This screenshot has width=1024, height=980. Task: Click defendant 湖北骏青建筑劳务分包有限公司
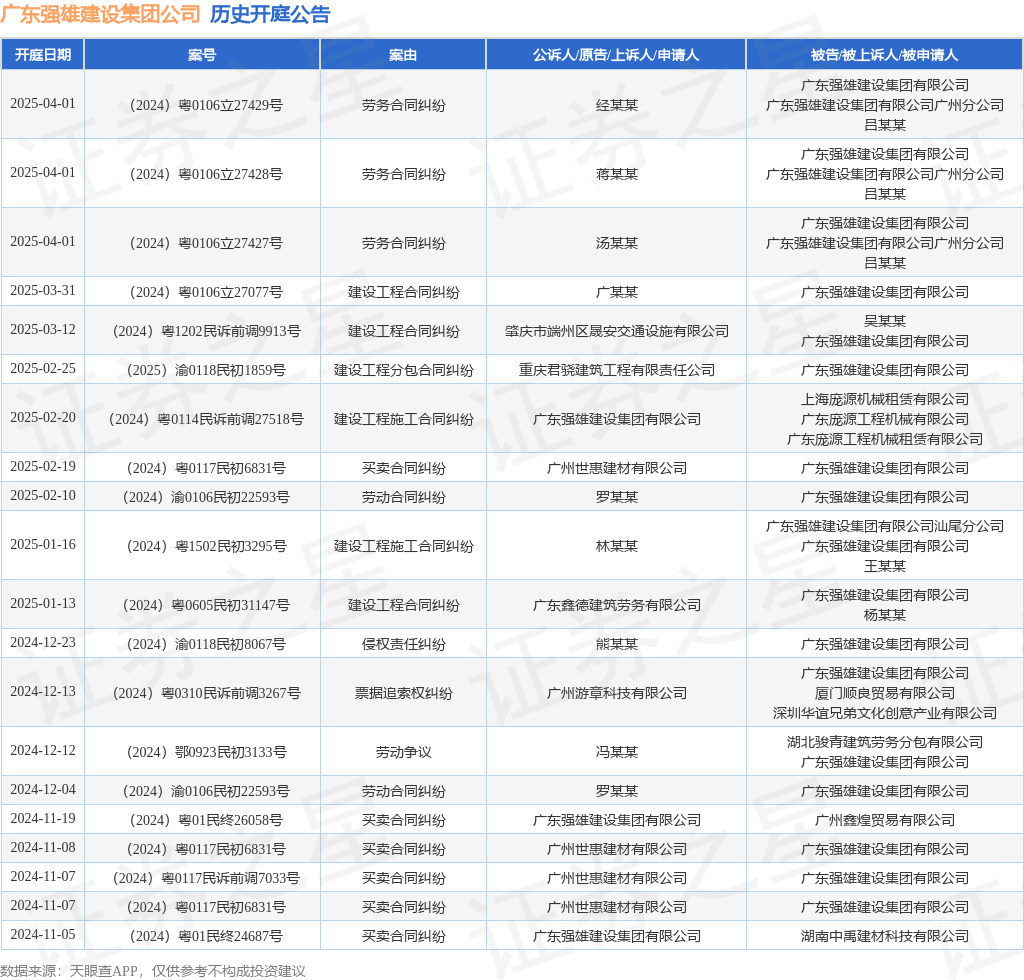pyautogui.click(x=885, y=742)
